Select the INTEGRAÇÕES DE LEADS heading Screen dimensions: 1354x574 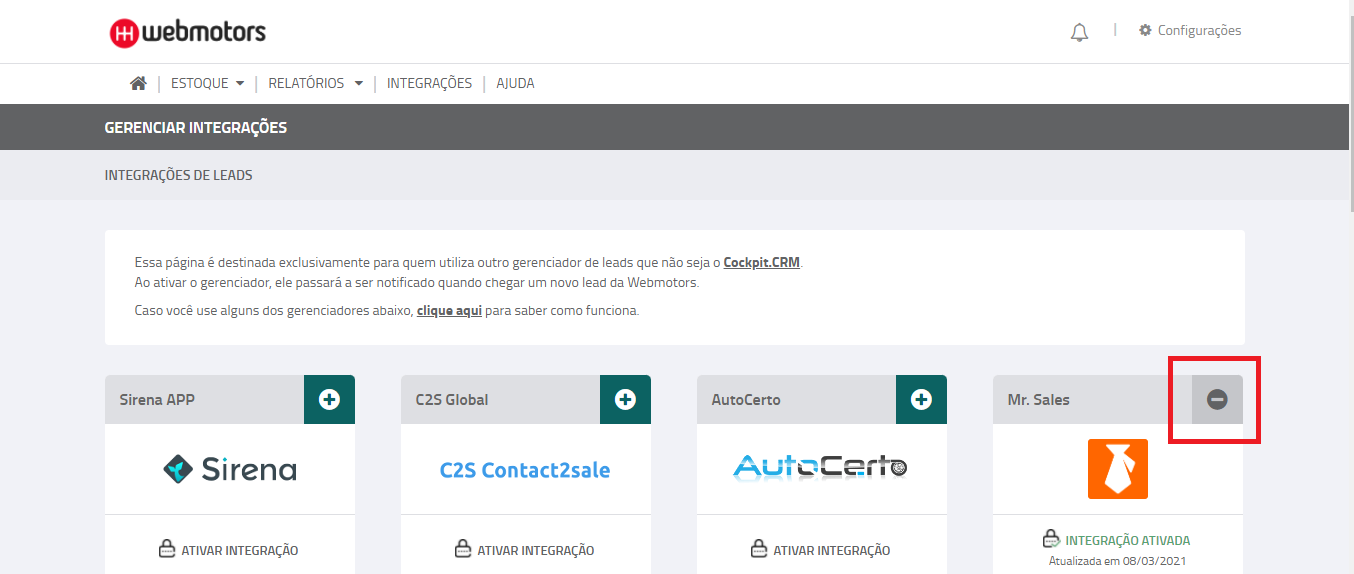pyautogui.click(x=179, y=175)
